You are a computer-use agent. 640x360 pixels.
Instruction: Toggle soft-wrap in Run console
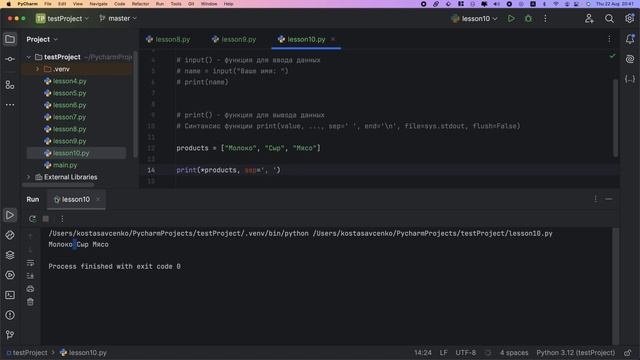click(30, 263)
